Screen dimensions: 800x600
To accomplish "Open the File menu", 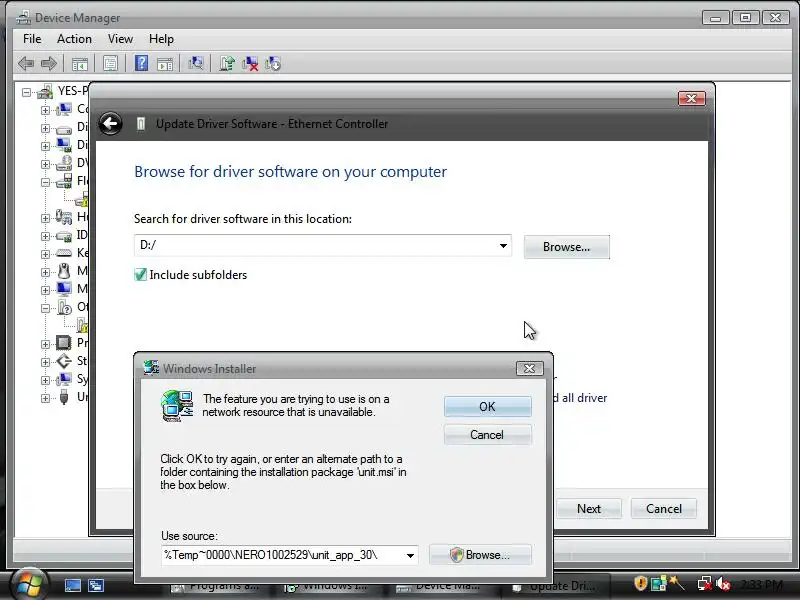I will pos(32,39).
